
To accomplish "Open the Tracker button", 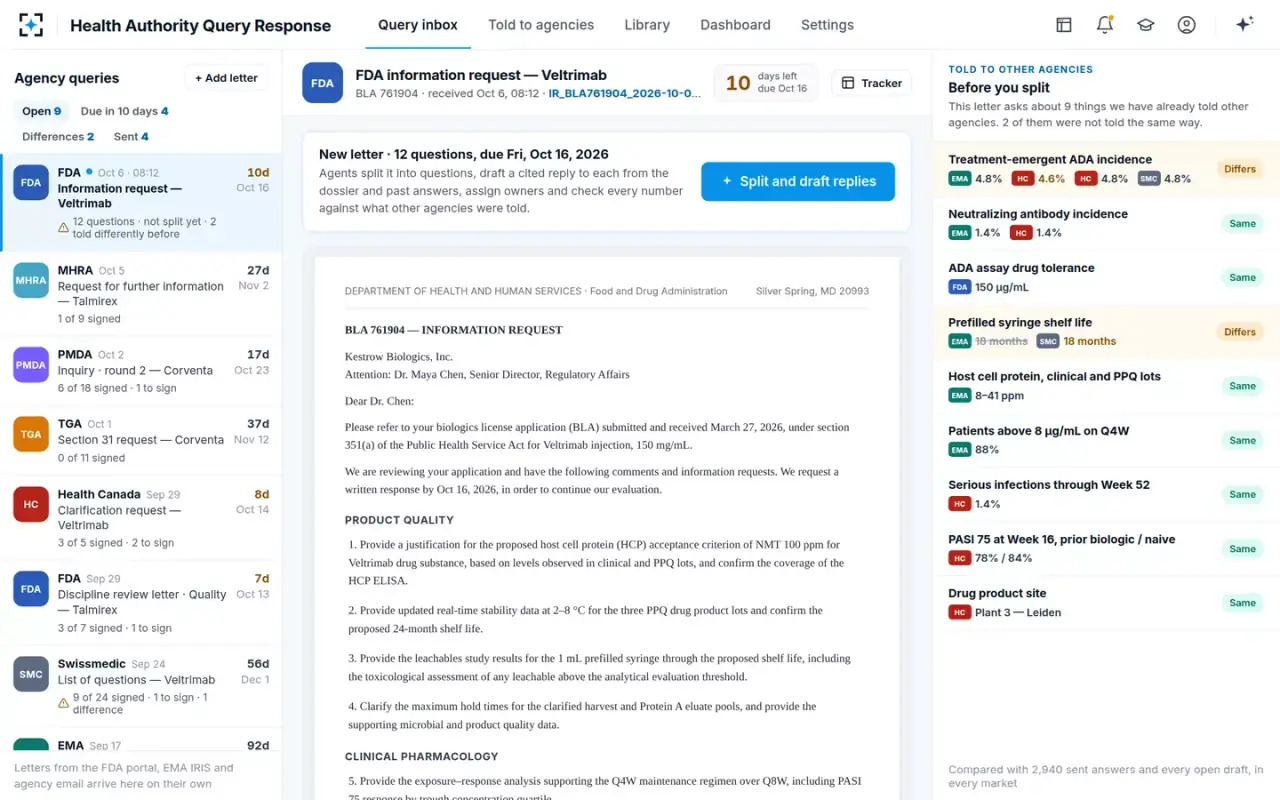I will (871, 83).
